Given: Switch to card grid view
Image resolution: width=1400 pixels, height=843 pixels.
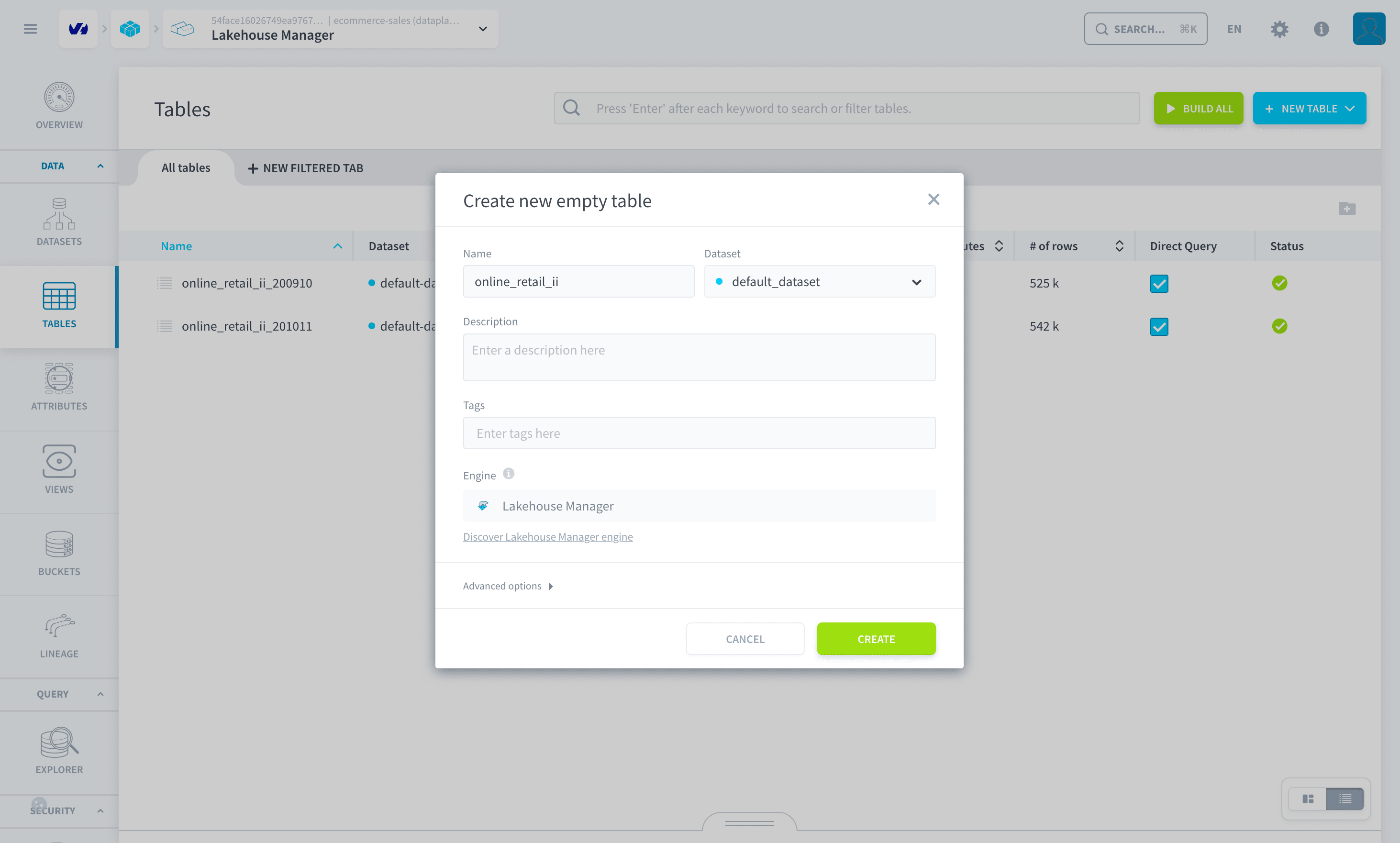Looking at the screenshot, I should pos(1308,799).
